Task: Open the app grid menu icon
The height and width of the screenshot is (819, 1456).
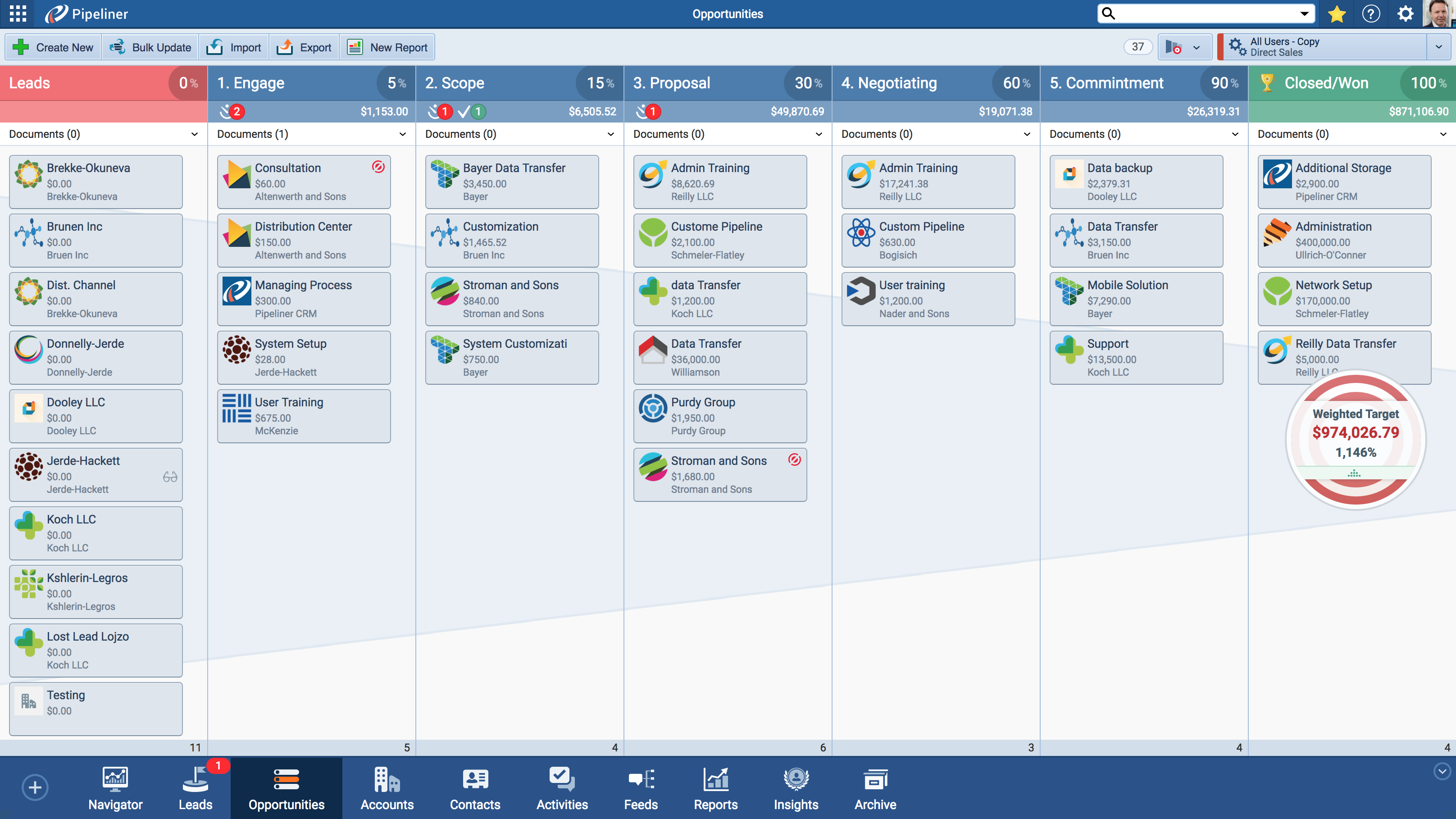Action: tap(18, 14)
